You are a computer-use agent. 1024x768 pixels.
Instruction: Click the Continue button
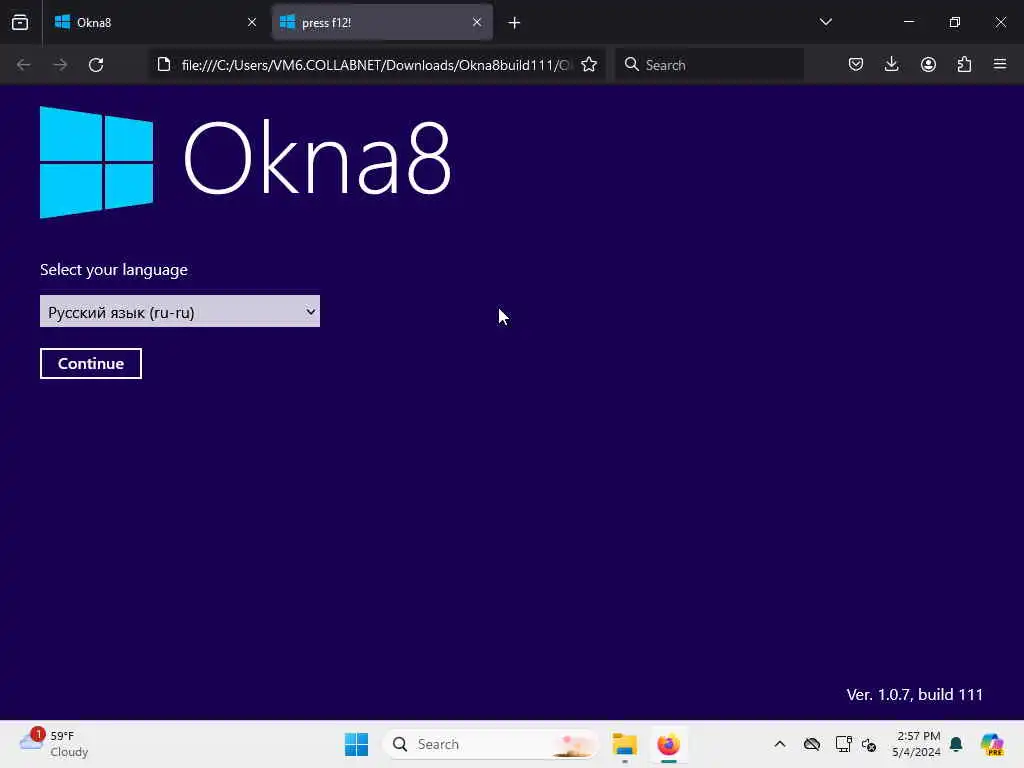pyautogui.click(x=91, y=364)
